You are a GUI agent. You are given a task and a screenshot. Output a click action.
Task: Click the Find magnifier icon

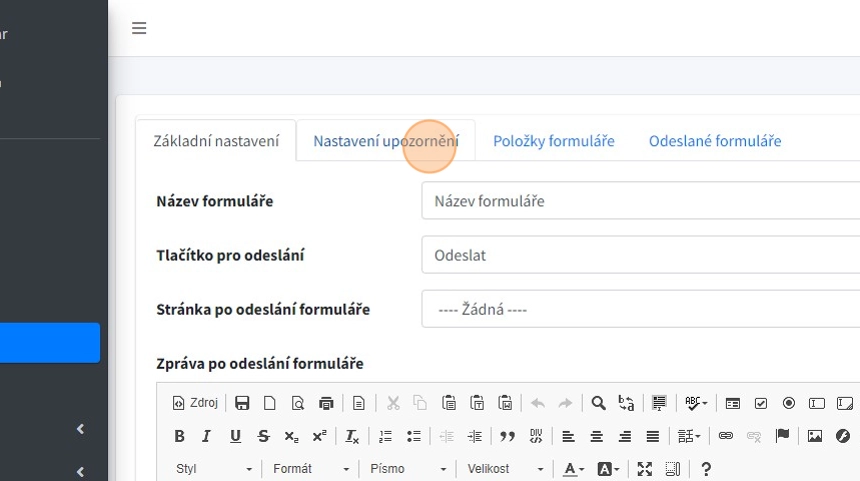point(598,403)
